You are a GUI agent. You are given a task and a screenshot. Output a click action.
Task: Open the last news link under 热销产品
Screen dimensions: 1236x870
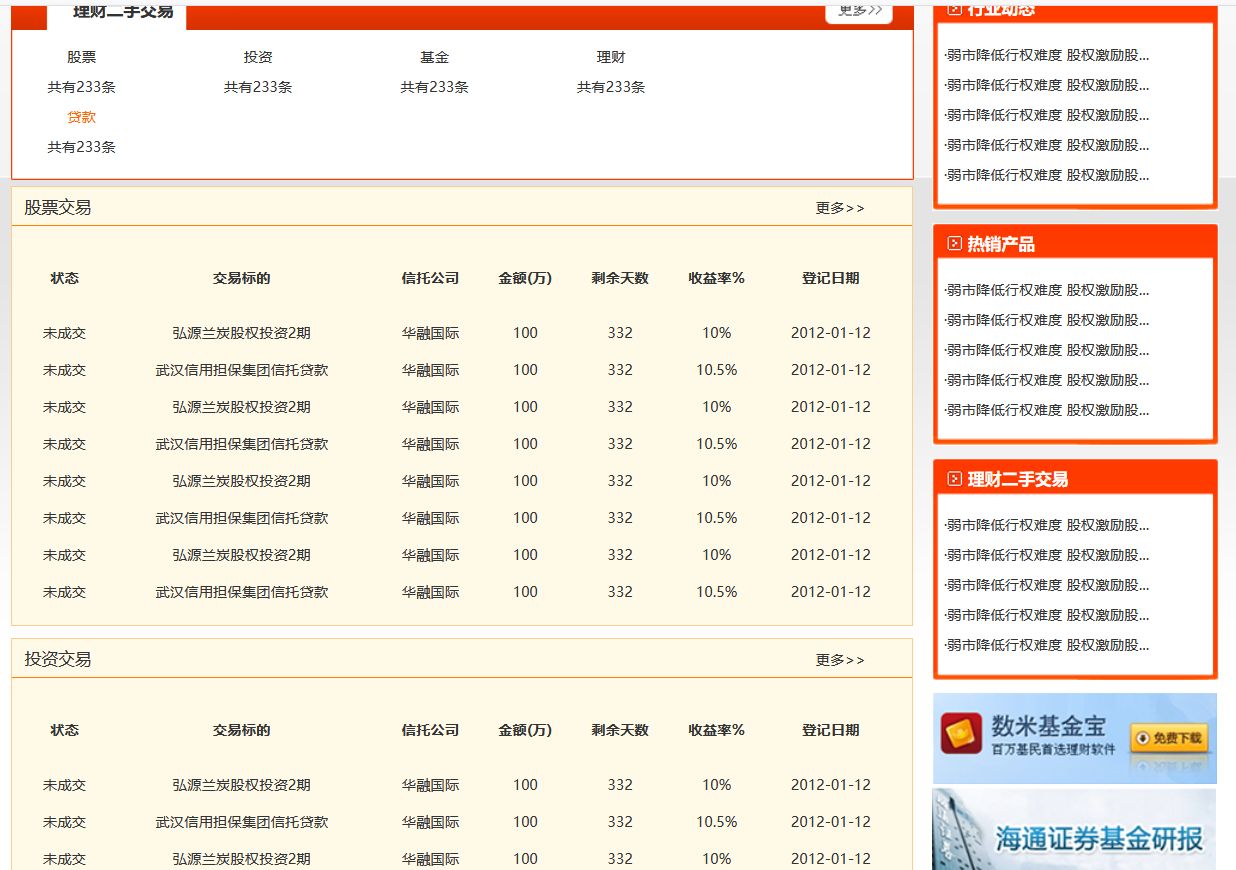tap(1047, 410)
